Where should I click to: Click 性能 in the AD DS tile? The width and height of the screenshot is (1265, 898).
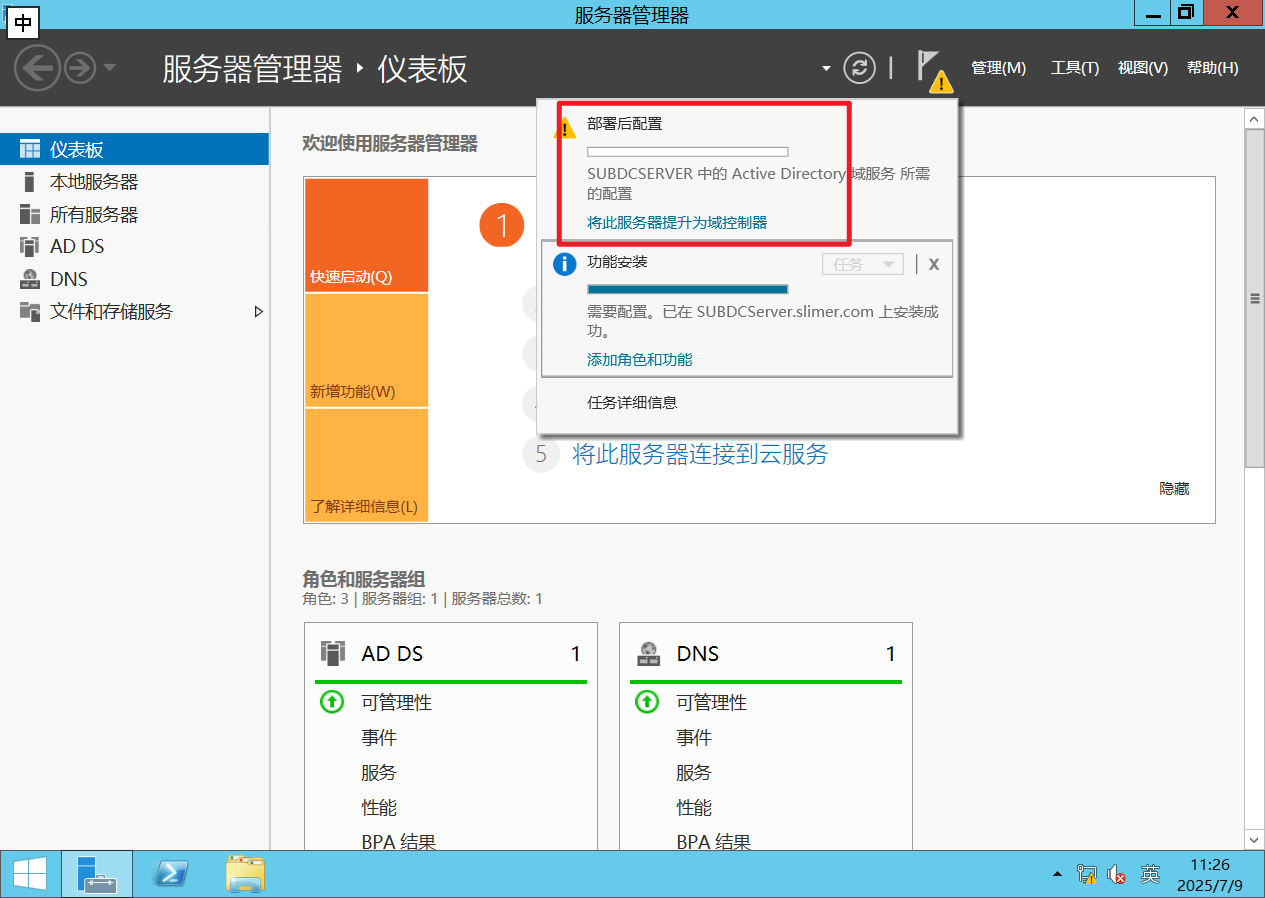379,807
